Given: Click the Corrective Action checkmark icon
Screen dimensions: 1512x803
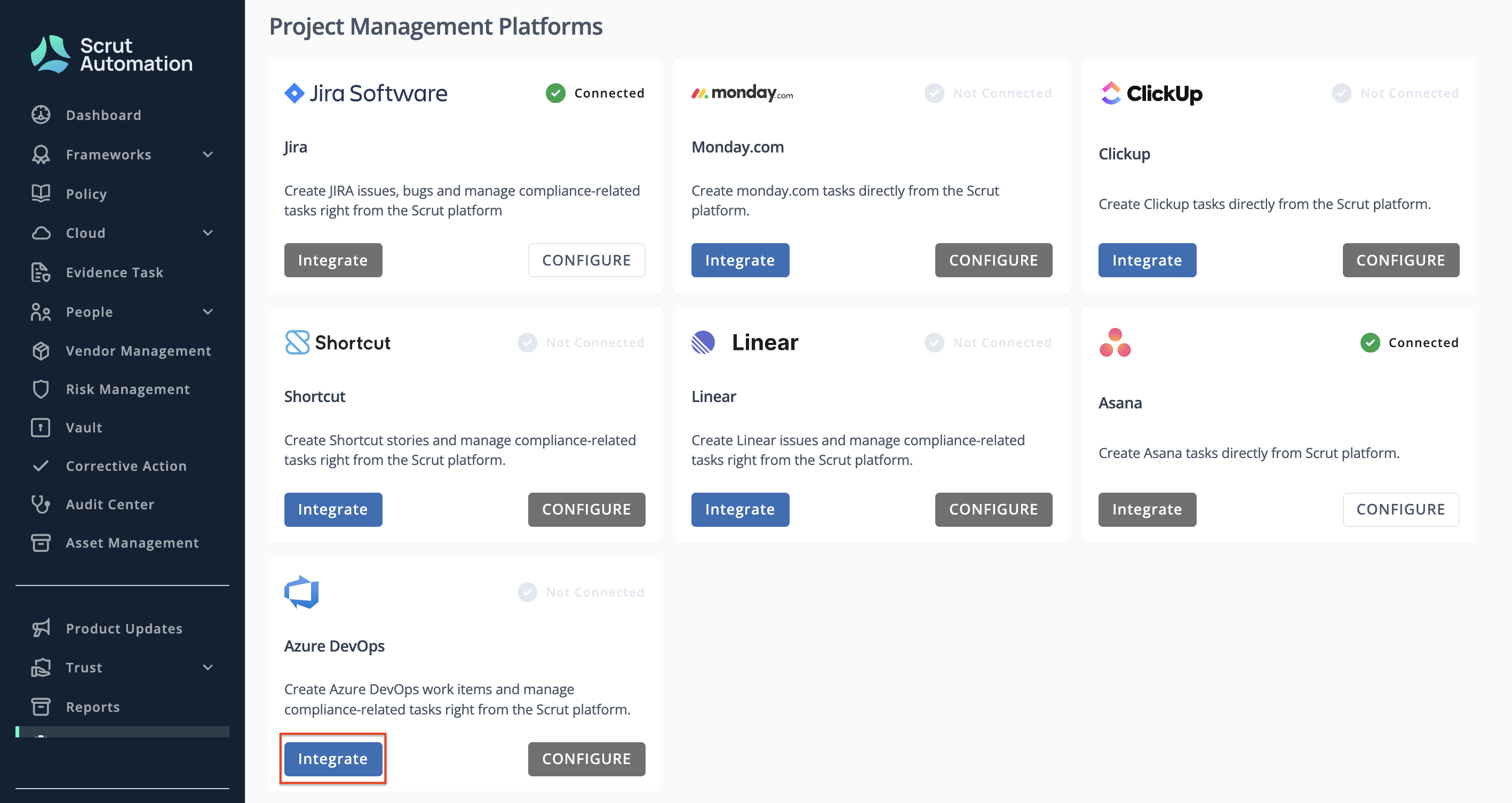Looking at the screenshot, I should [41, 465].
